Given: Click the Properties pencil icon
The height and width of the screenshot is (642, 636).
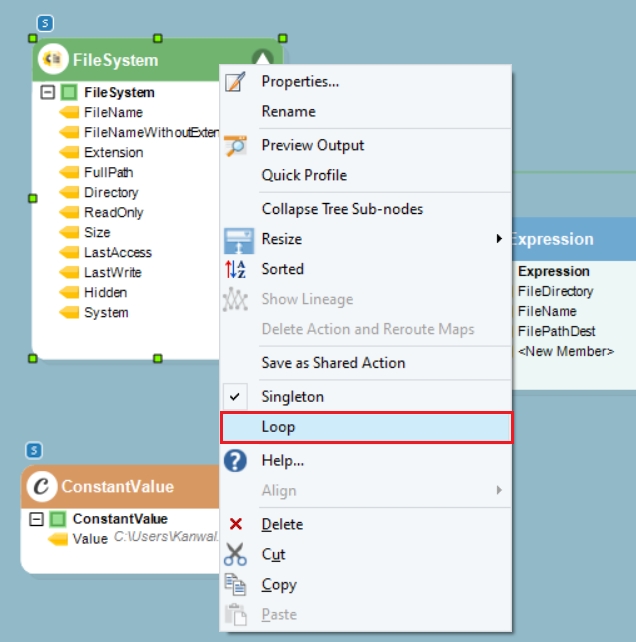Looking at the screenshot, I should click(x=235, y=81).
